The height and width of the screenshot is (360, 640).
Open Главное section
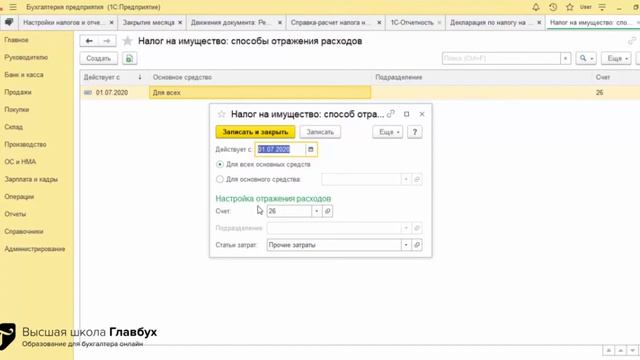[x=16, y=40]
